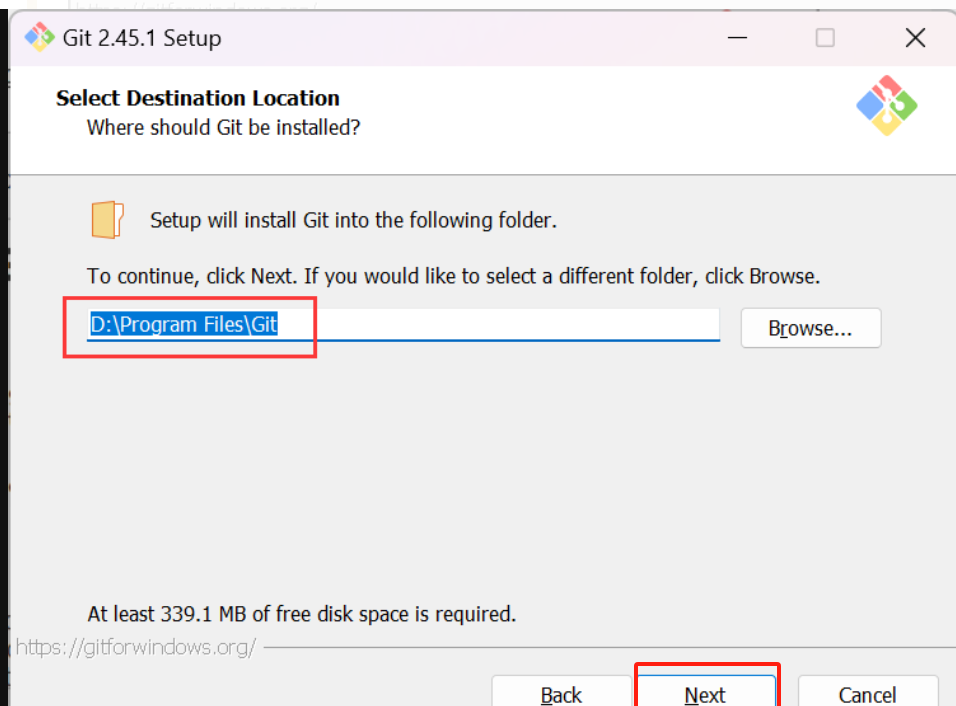The image size is (956, 706).
Task: Cancel the Git installation
Action: pyautogui.click(x=867, y=694)
